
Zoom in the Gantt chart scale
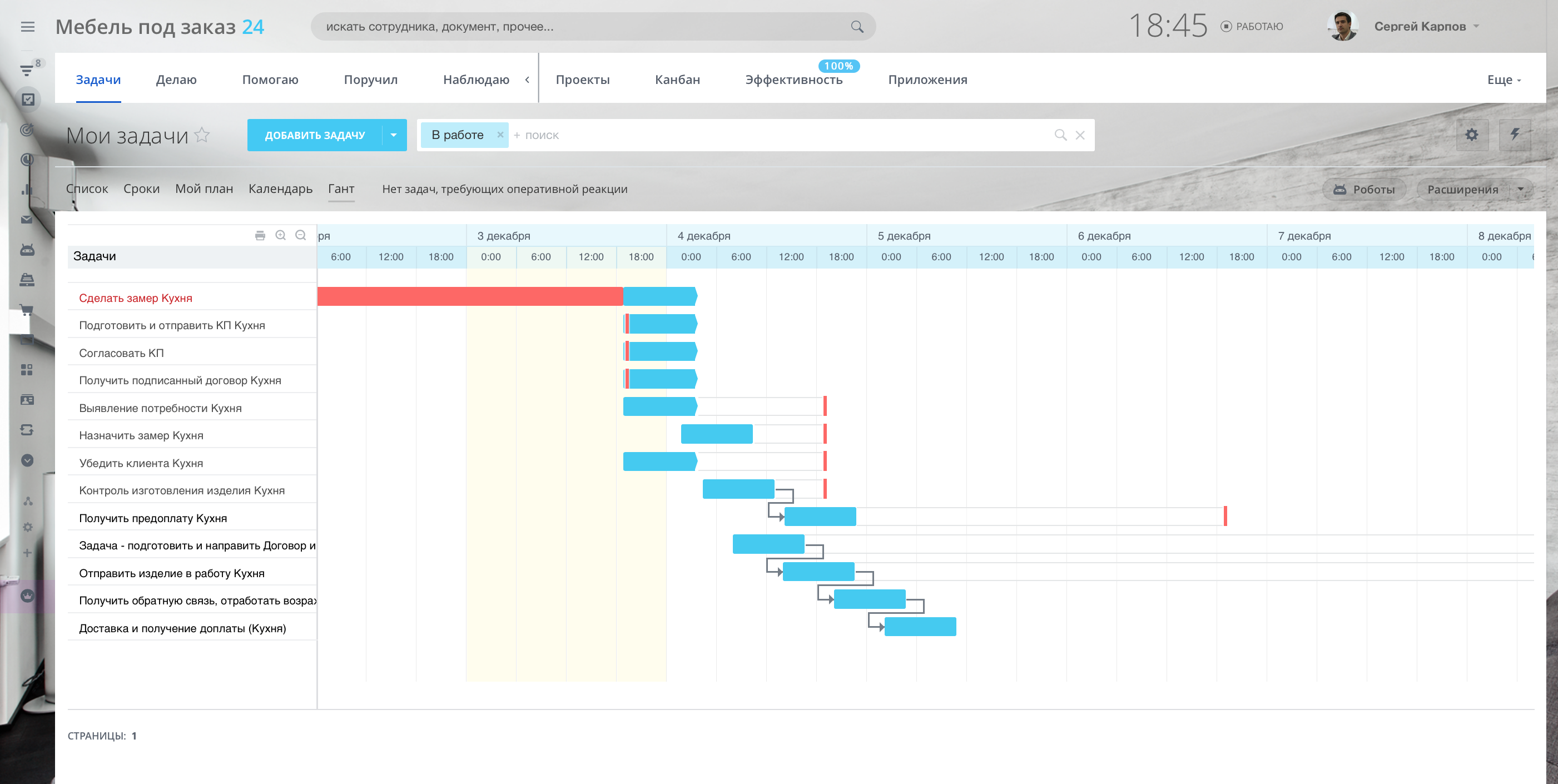[281, 235]
